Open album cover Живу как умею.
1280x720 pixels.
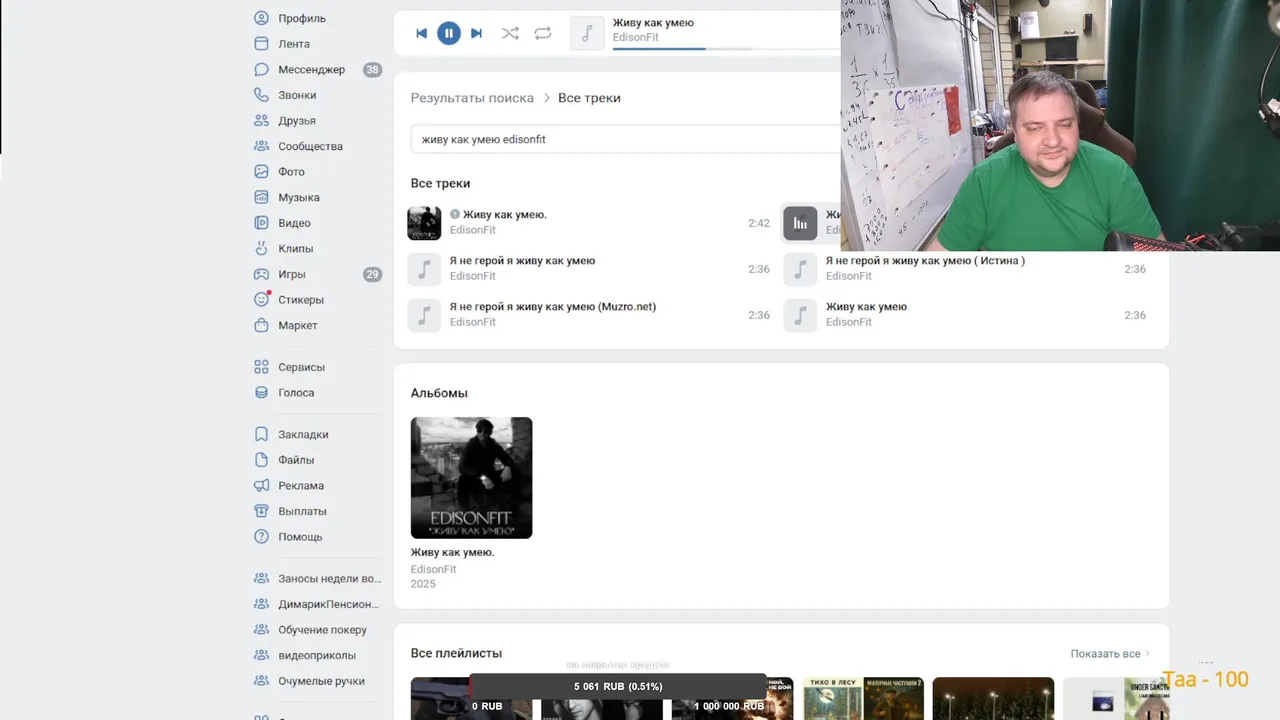point(471,478)
